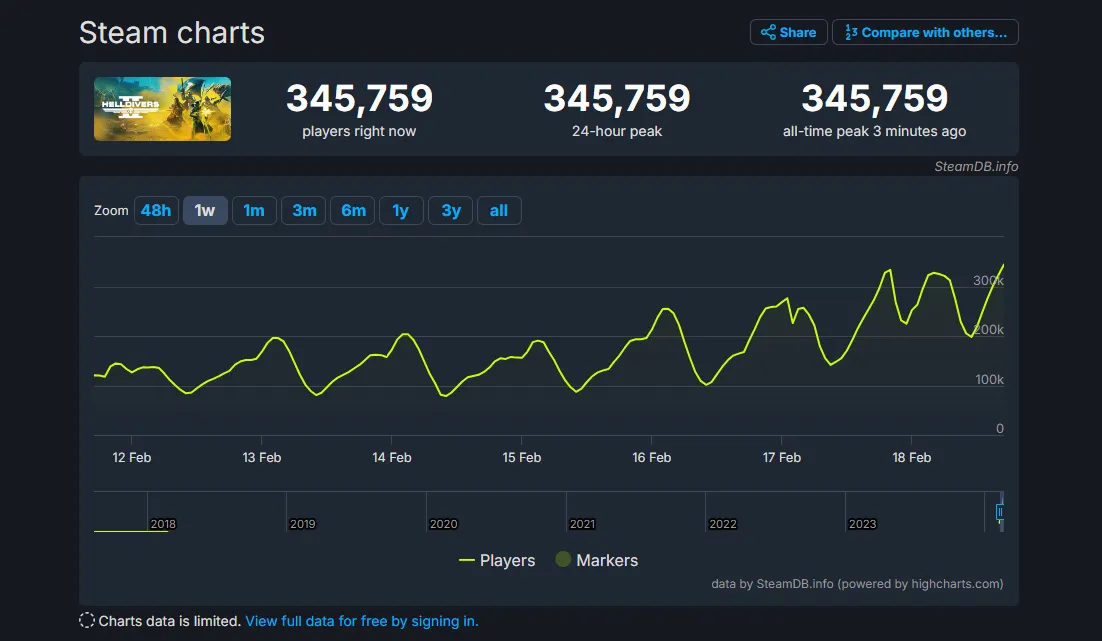The width and height of the screenshot is (1102, 641).
Task: Click the all-time peak 3 minutes ago text
Action: point(874,131)
